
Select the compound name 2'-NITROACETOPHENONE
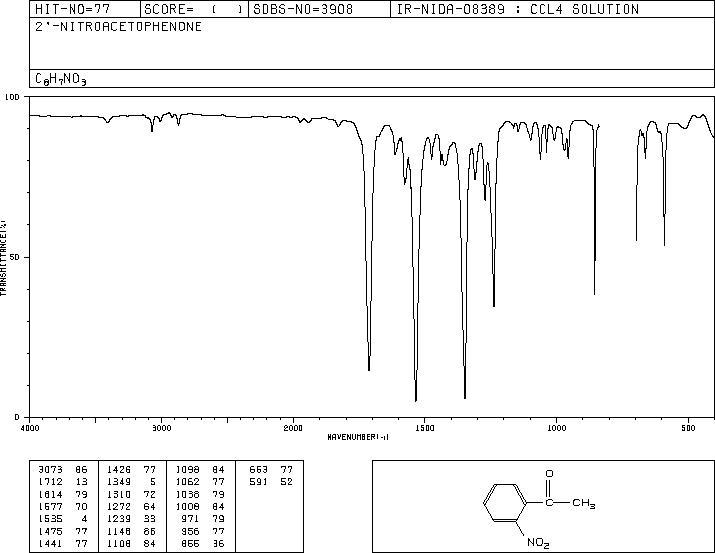pos(118,27)
